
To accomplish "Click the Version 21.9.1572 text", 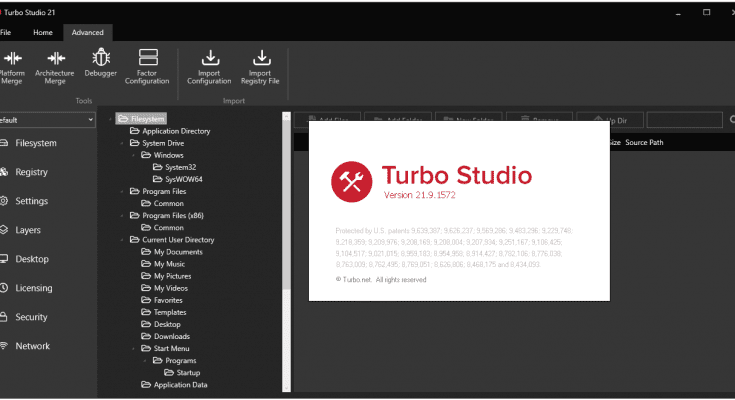I will pyautogui.click(x=420, y=195).
